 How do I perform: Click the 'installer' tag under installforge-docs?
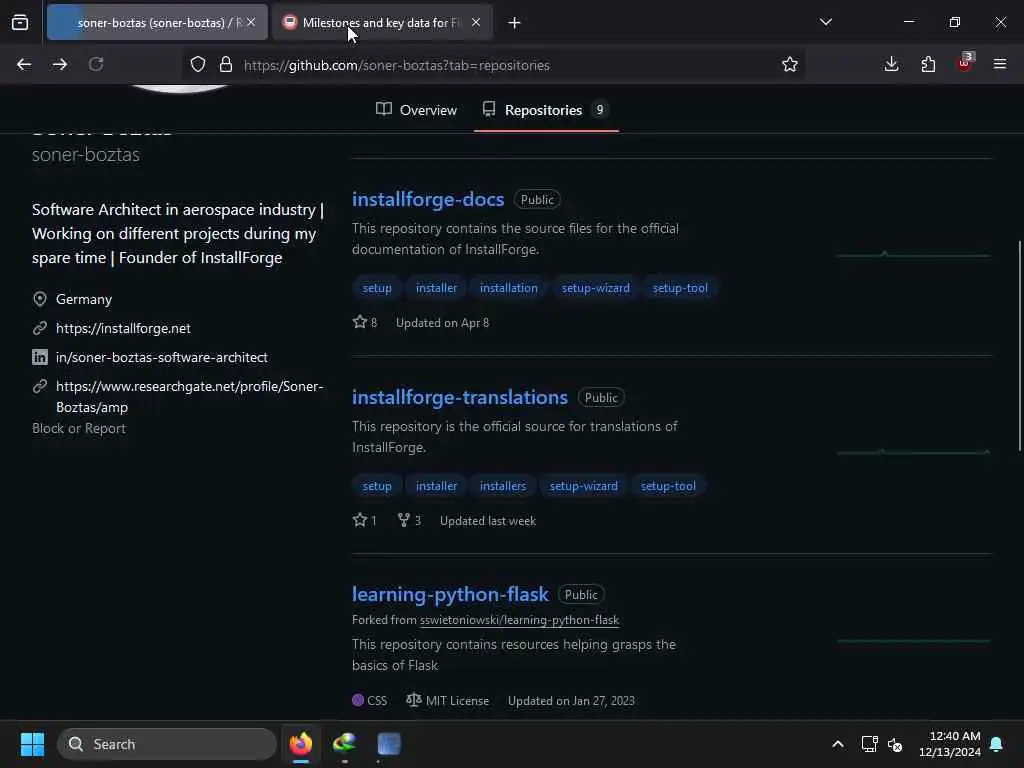436,288
